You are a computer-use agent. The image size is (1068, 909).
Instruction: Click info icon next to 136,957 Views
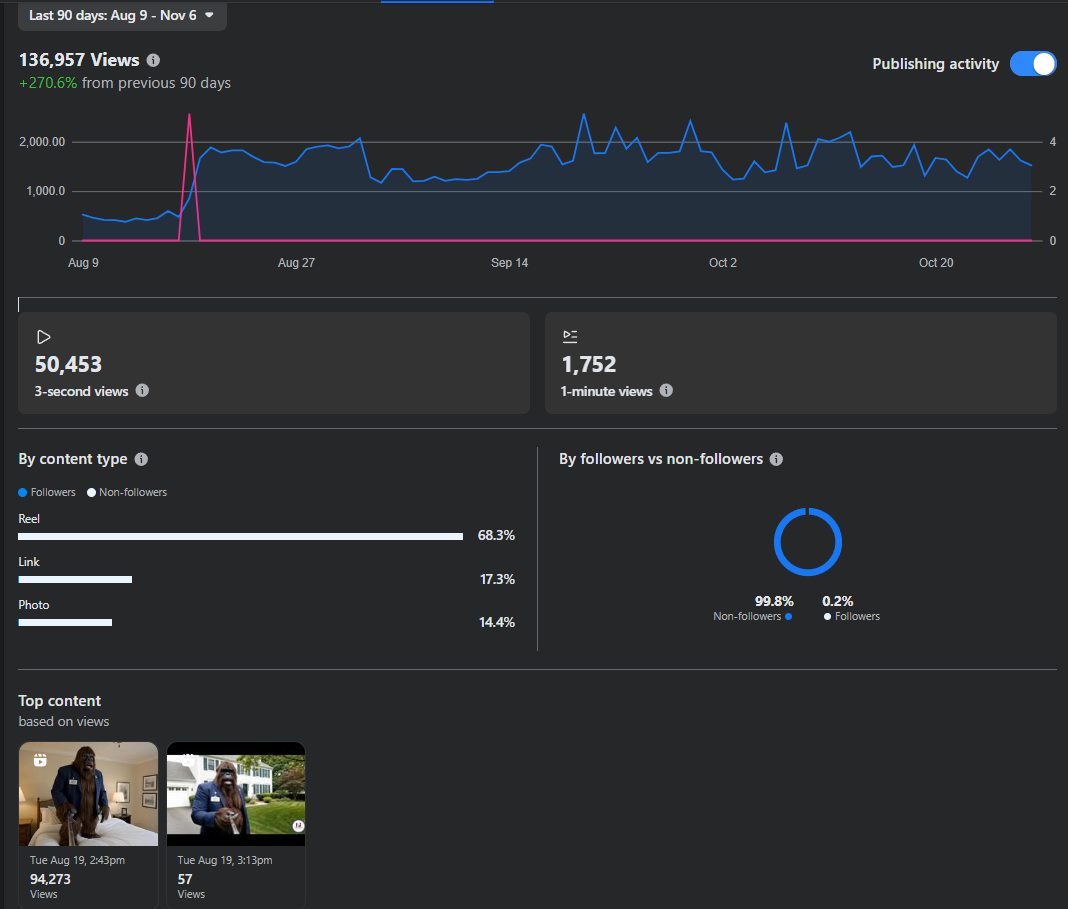click(153, 61)
